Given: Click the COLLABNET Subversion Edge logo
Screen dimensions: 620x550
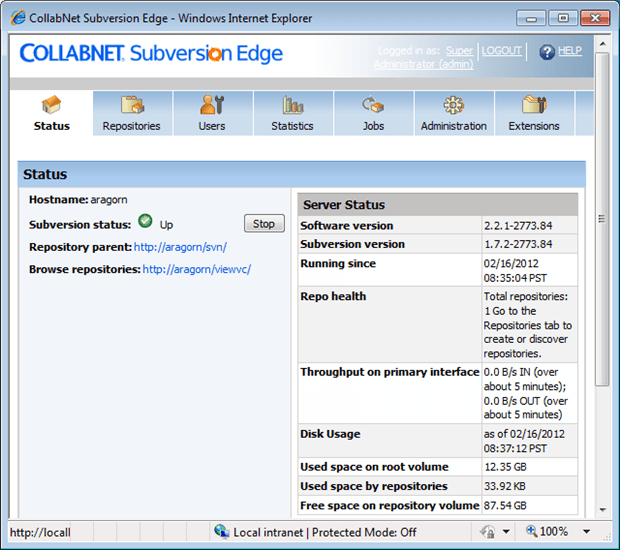Looking at the screenshot, I should click(151, 53).
